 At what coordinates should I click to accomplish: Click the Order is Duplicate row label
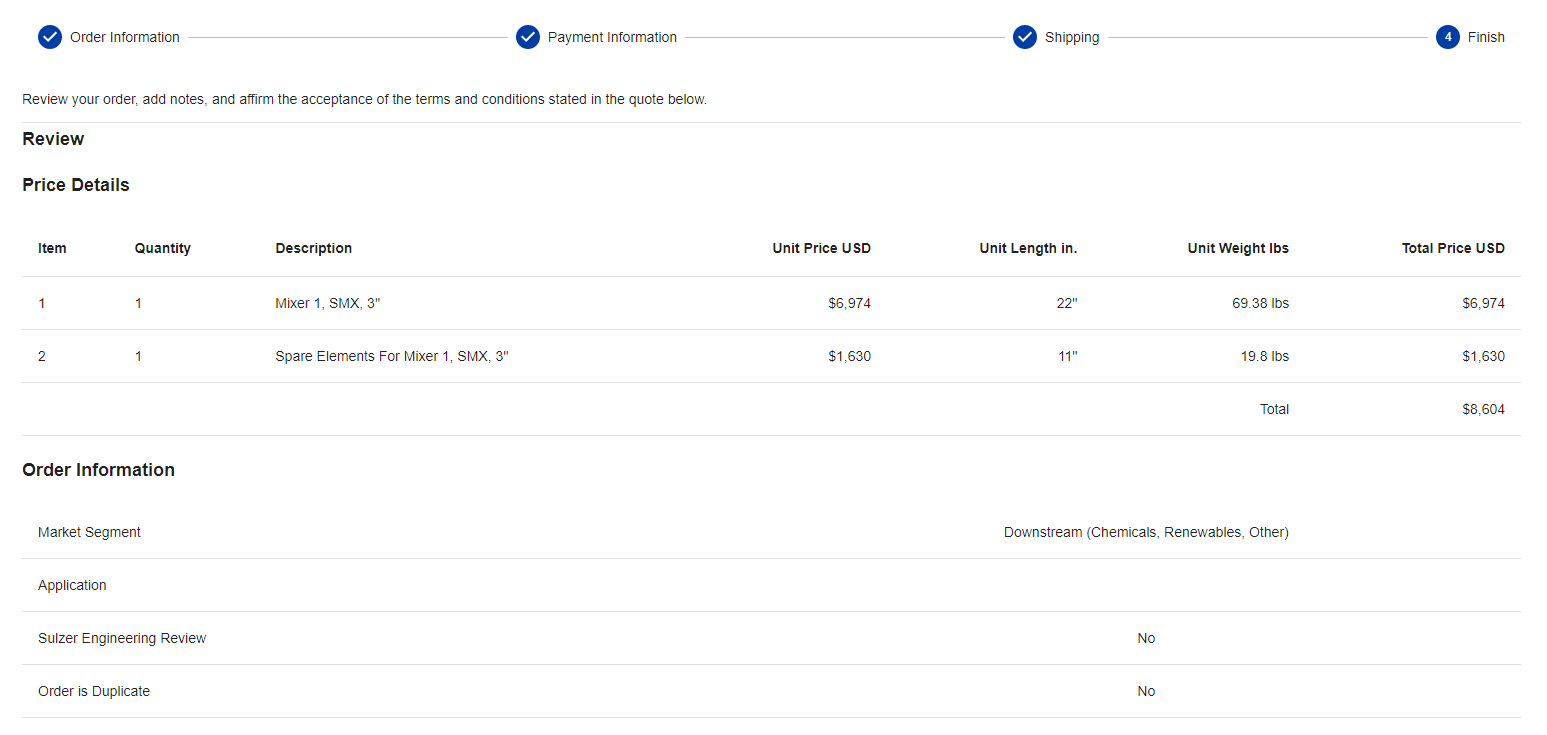(x=94, y=691)
